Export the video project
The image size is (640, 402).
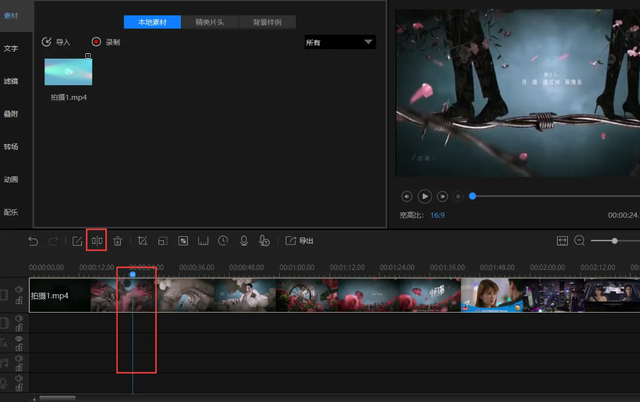(299, 241)
